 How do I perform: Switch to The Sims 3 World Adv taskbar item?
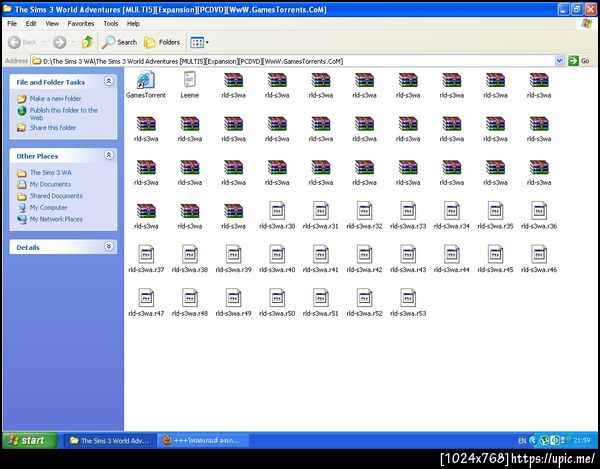coord(110,441)
